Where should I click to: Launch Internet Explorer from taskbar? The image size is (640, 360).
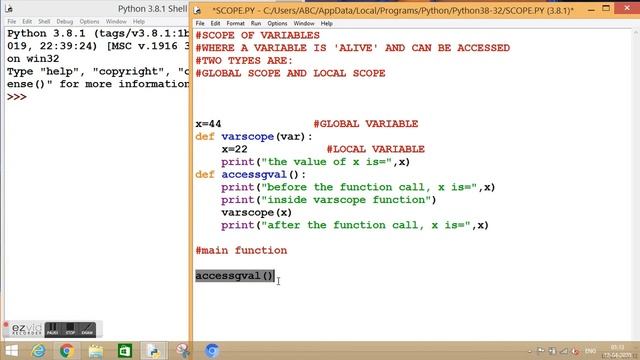pos(39,351)
